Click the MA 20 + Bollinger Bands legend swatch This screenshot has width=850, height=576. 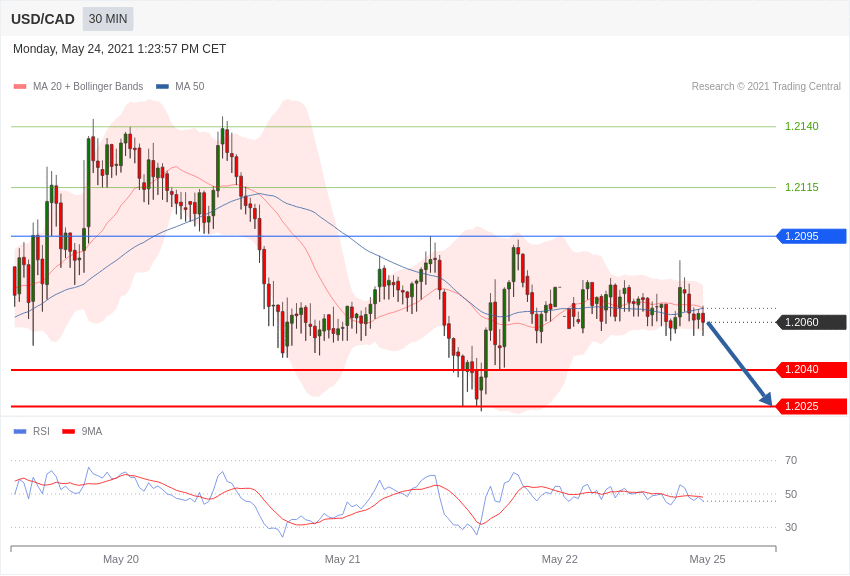pyautogui.click(x=20, y=86)
